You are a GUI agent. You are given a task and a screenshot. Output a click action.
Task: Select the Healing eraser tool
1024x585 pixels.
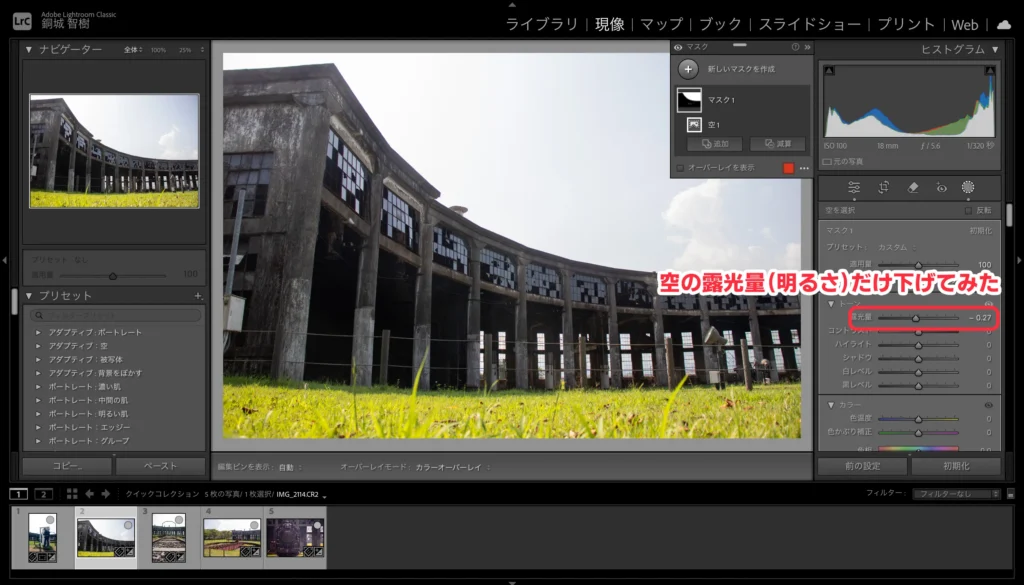click(912, 187)
